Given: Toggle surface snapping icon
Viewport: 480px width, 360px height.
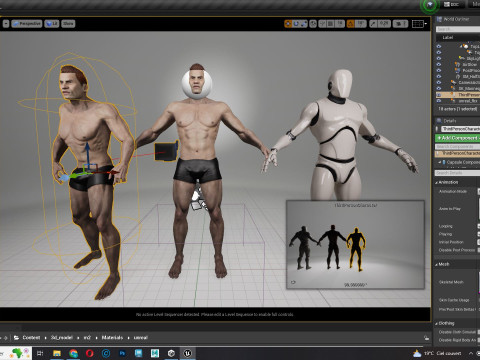Looking at the screenshot, I should [x=322, y=24].
